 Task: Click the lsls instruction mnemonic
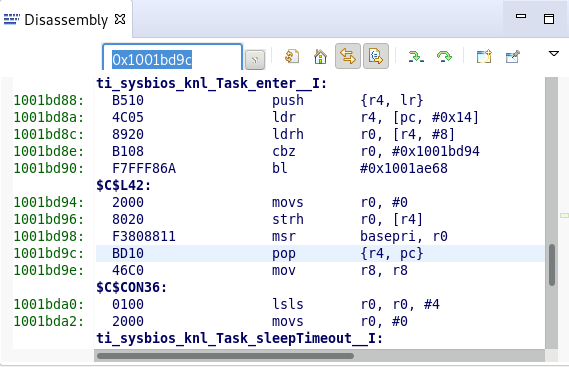tap(288, 304)
